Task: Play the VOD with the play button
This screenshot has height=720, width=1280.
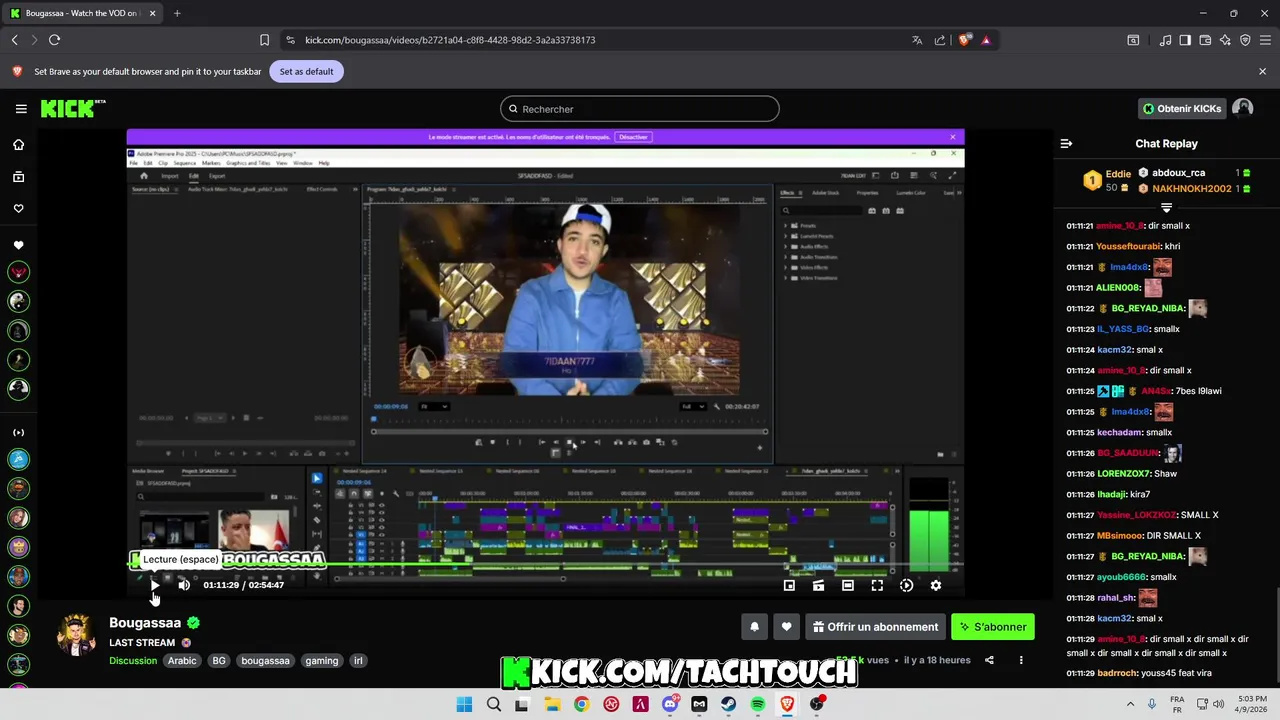Action: (154, 585)
